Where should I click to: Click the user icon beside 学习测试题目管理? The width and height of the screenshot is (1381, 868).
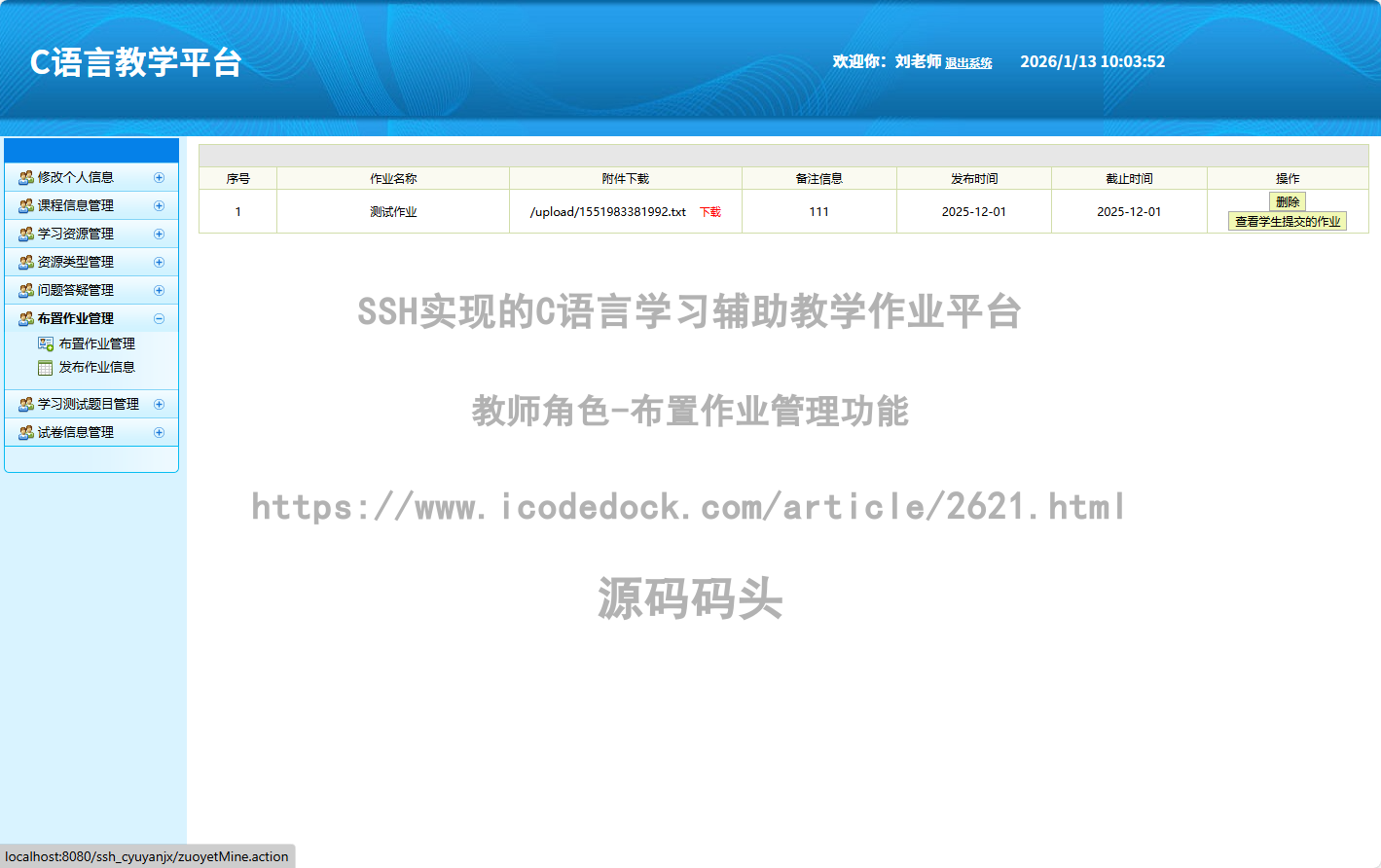pos(26,405)
